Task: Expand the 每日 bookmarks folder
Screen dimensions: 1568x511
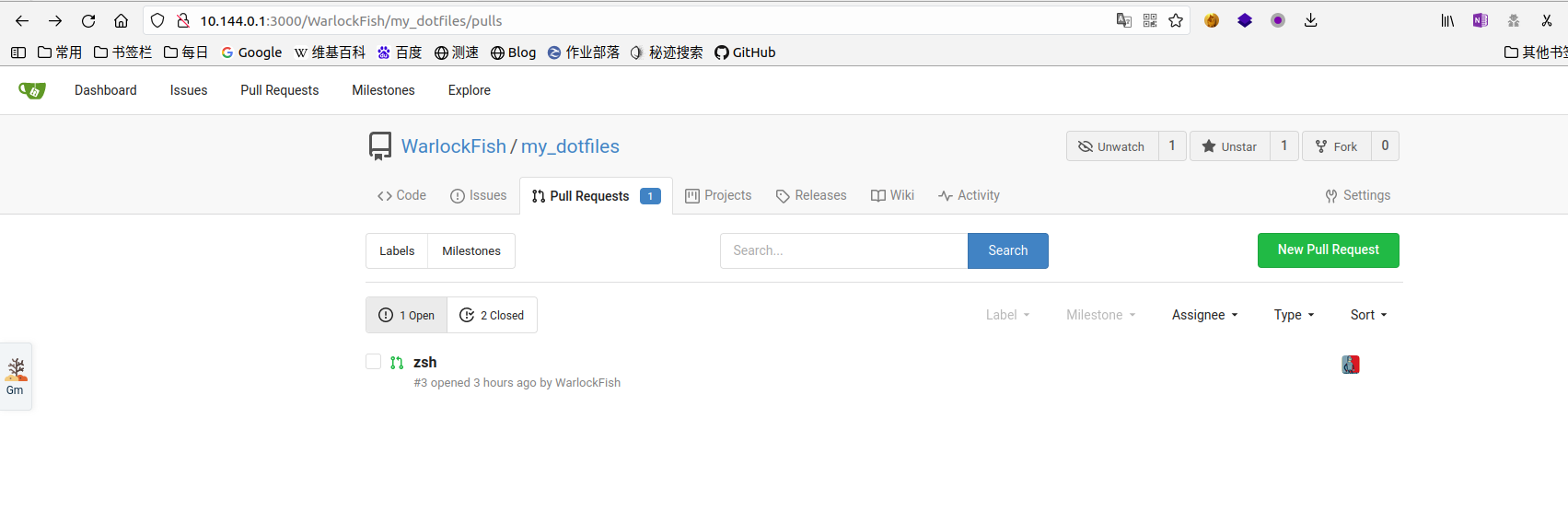Action: click(x=186, y=52)
